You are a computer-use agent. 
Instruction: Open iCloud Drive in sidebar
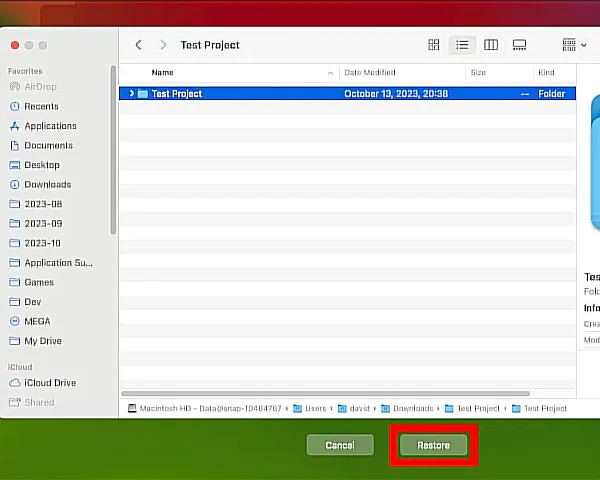pos(42,383)
